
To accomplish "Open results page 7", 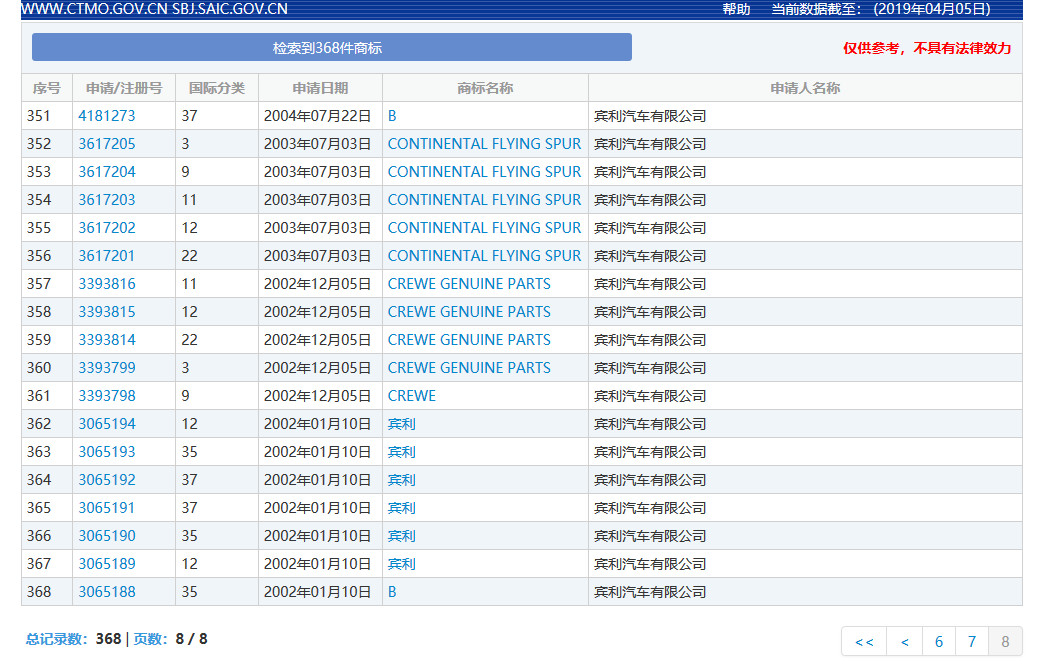I will [972, 641].
